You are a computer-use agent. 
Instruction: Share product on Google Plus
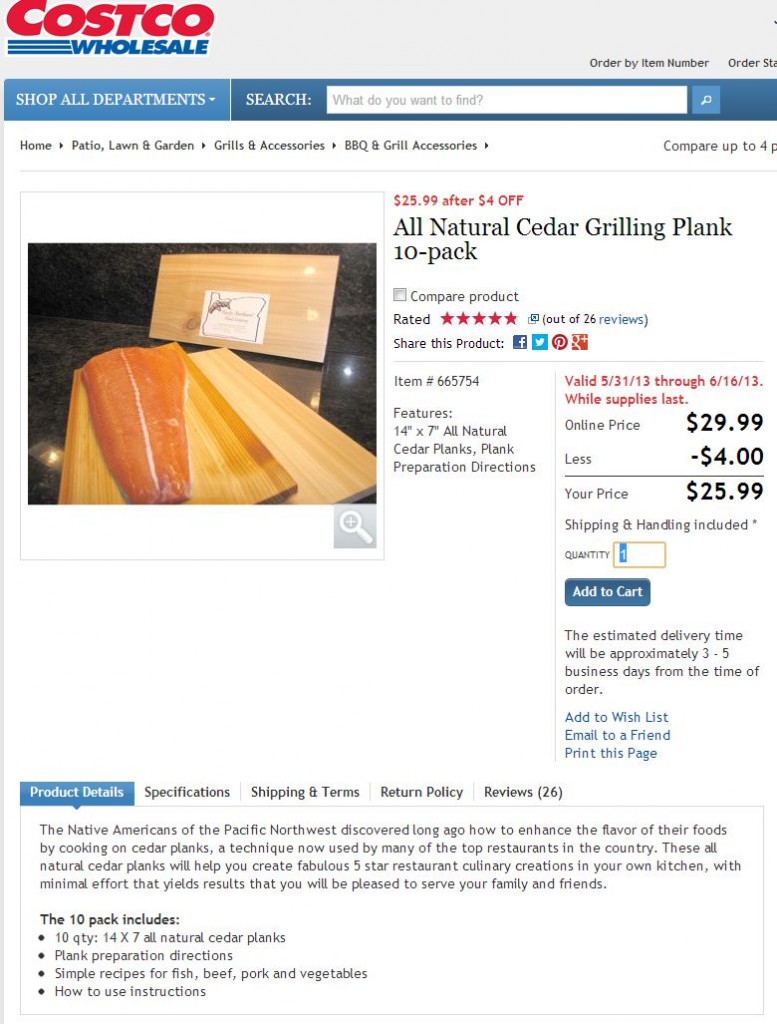[x=580, y=343]
